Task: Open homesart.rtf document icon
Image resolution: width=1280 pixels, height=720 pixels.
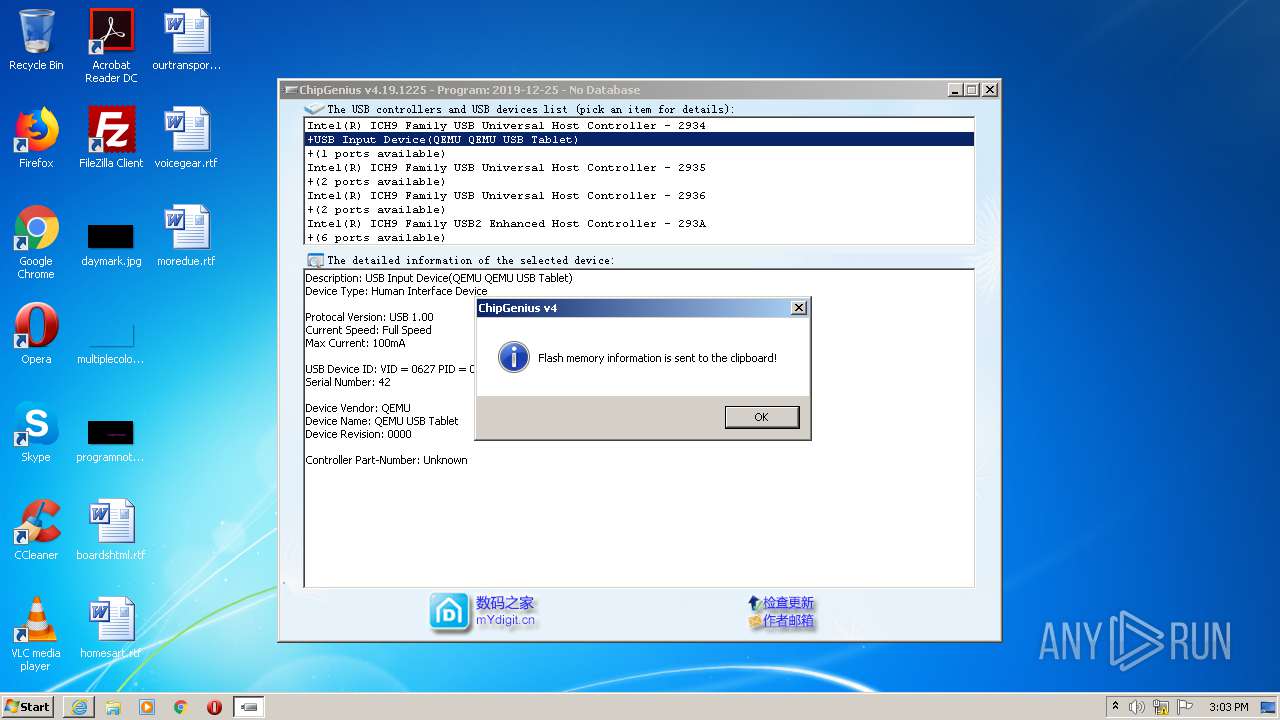Action: (x=111, y=628)
